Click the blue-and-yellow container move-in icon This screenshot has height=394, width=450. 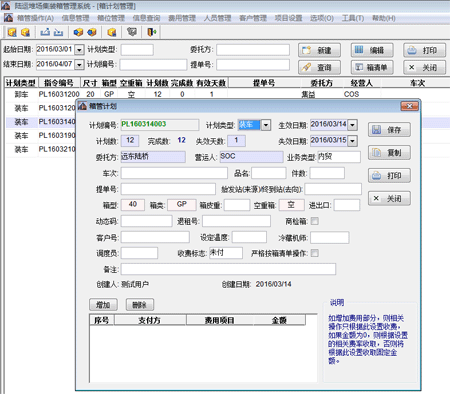[78, 32]
